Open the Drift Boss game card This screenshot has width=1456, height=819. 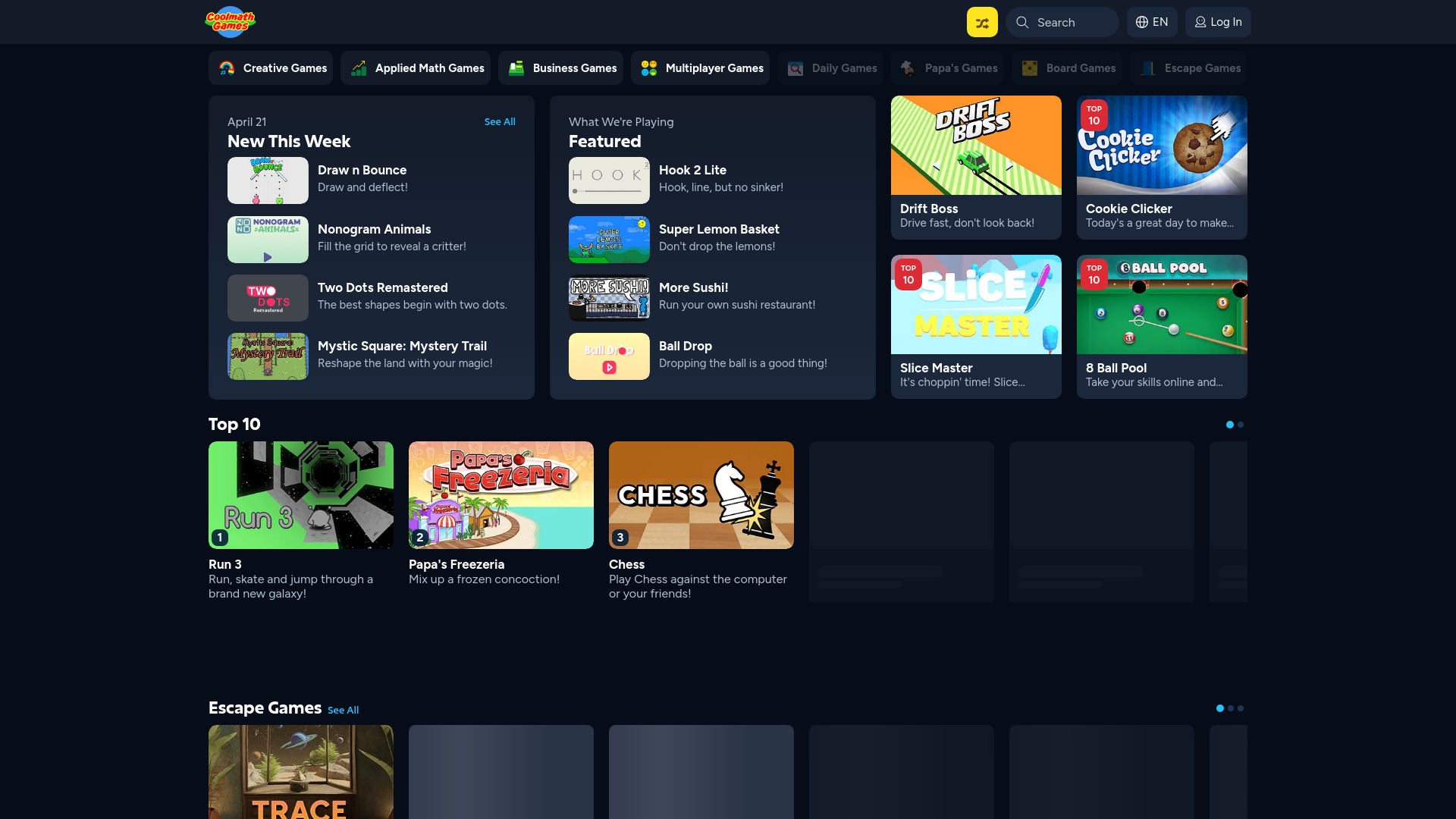[x=976, y=168]
